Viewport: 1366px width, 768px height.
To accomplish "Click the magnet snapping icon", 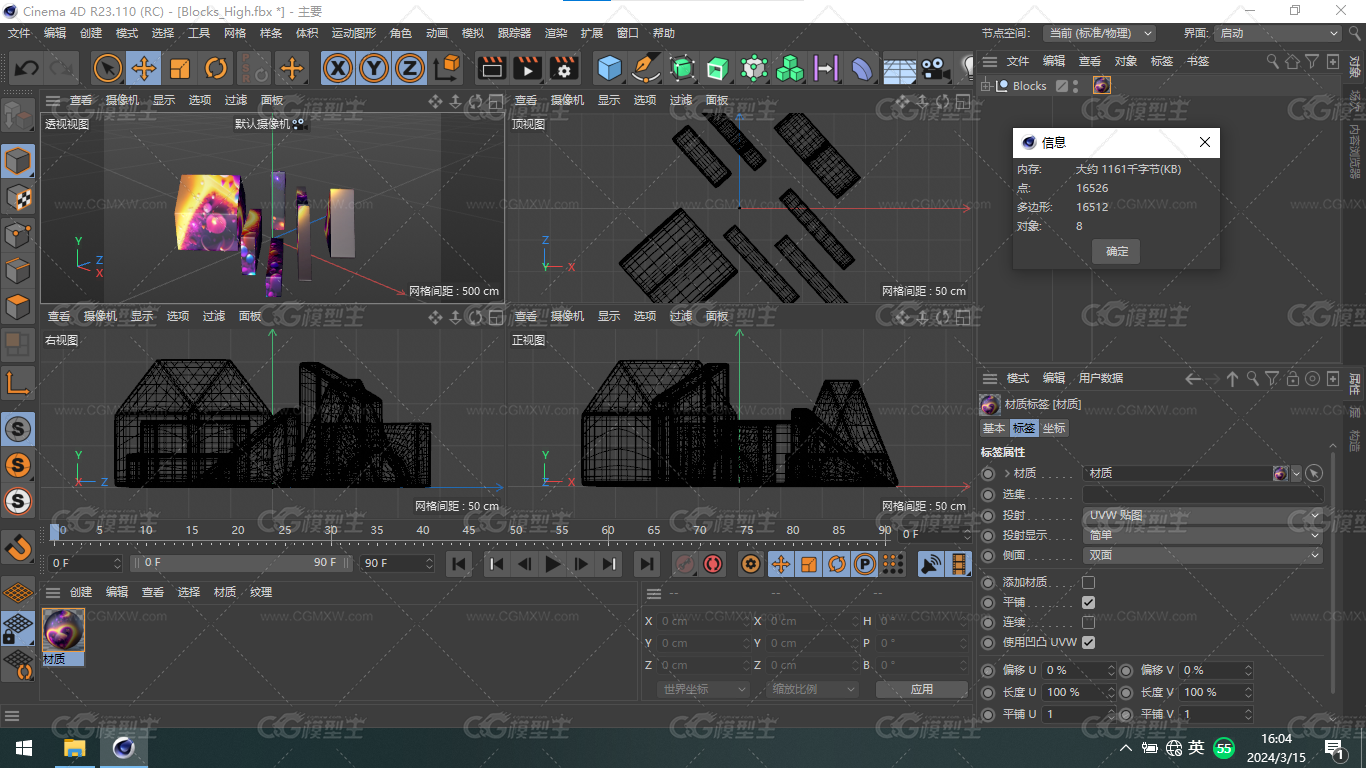I will (18, 546).
